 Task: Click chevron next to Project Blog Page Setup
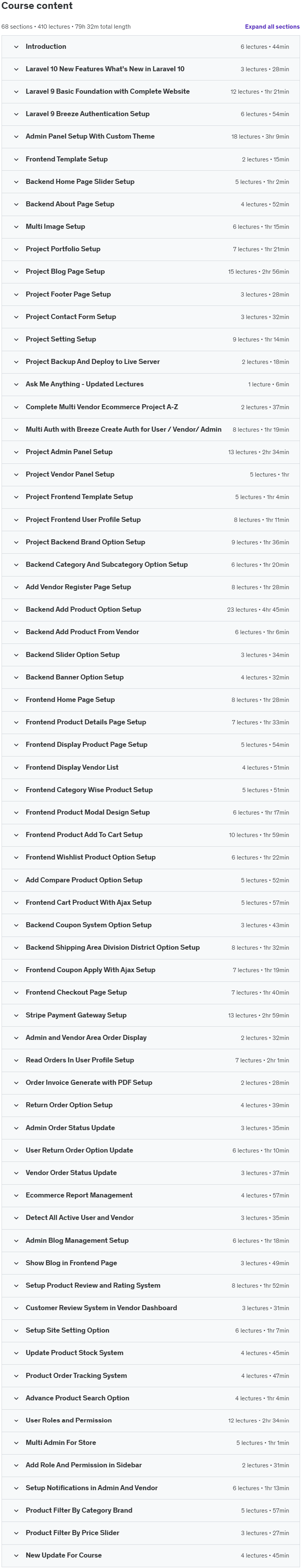[16, 272]
